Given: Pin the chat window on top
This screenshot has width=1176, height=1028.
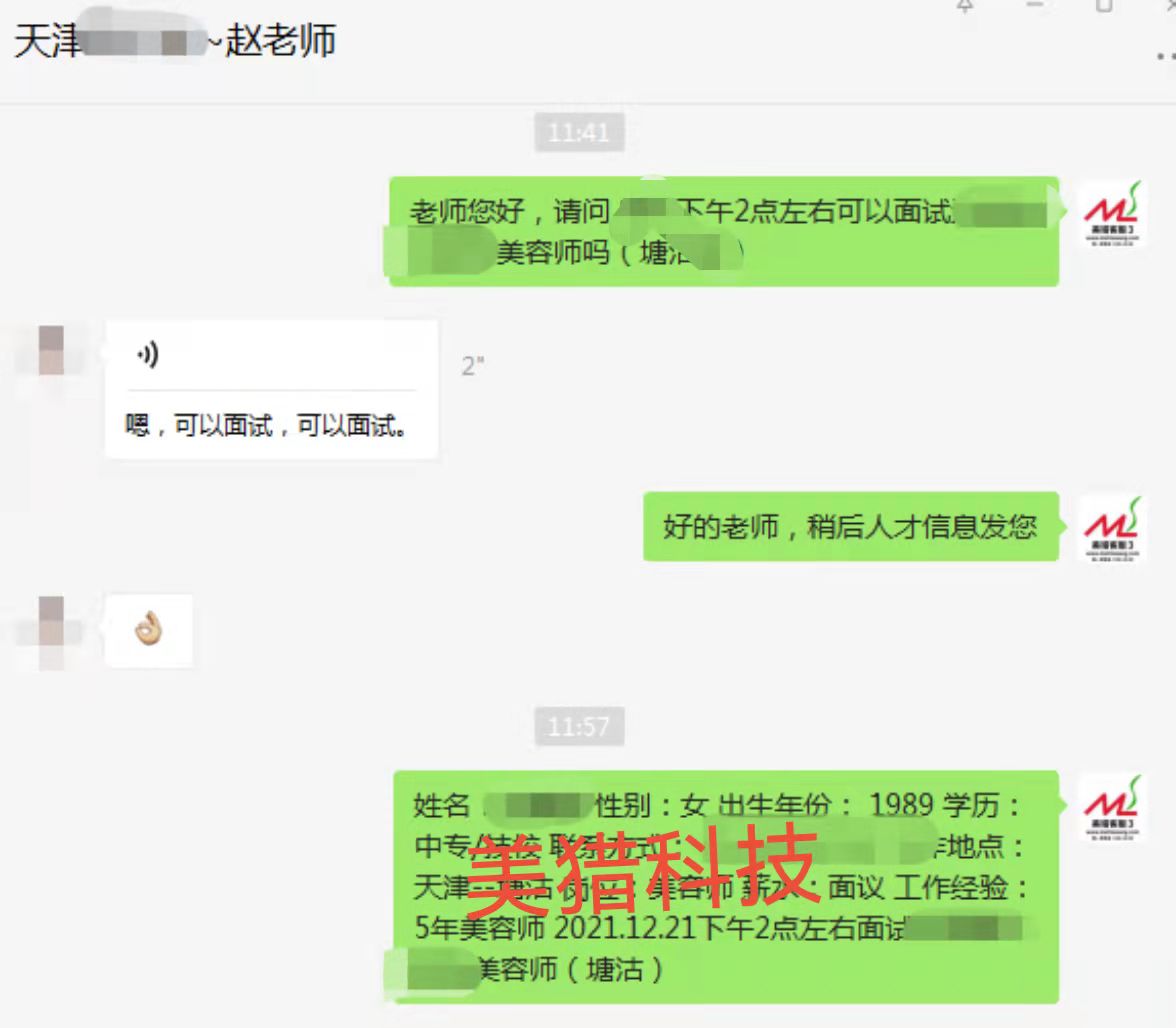Looking at the screenshot, I should click(965, 6).
